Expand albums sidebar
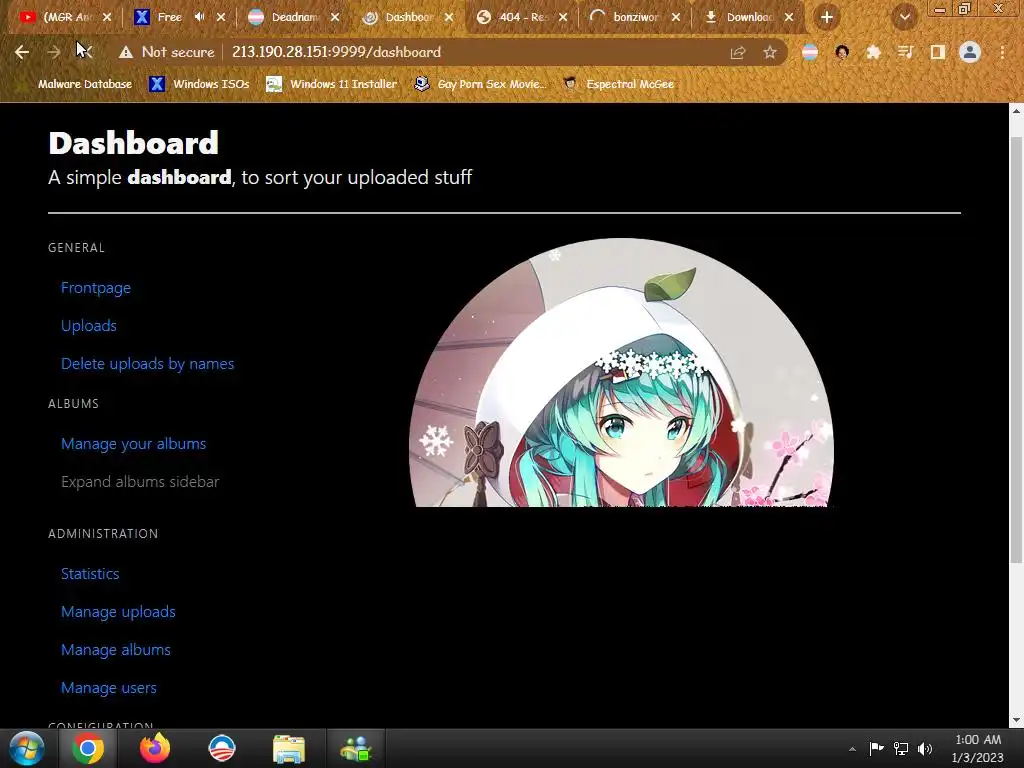 click(x=140, y=482)
